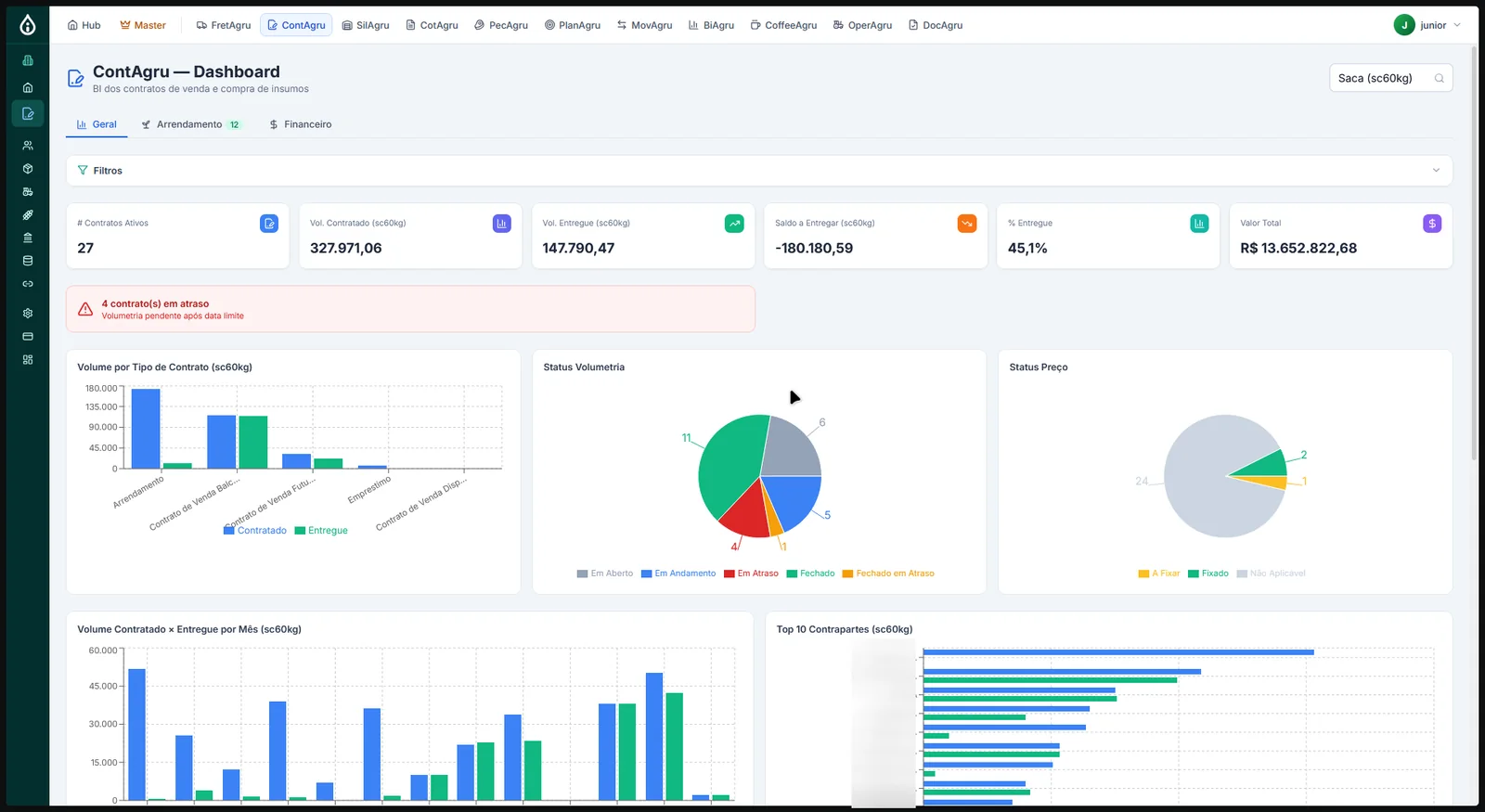The width and height of the screenshot is (1485, 812).
Task: Toggle Contratado series in volume chart legend
Action: [x=255, y=531]
